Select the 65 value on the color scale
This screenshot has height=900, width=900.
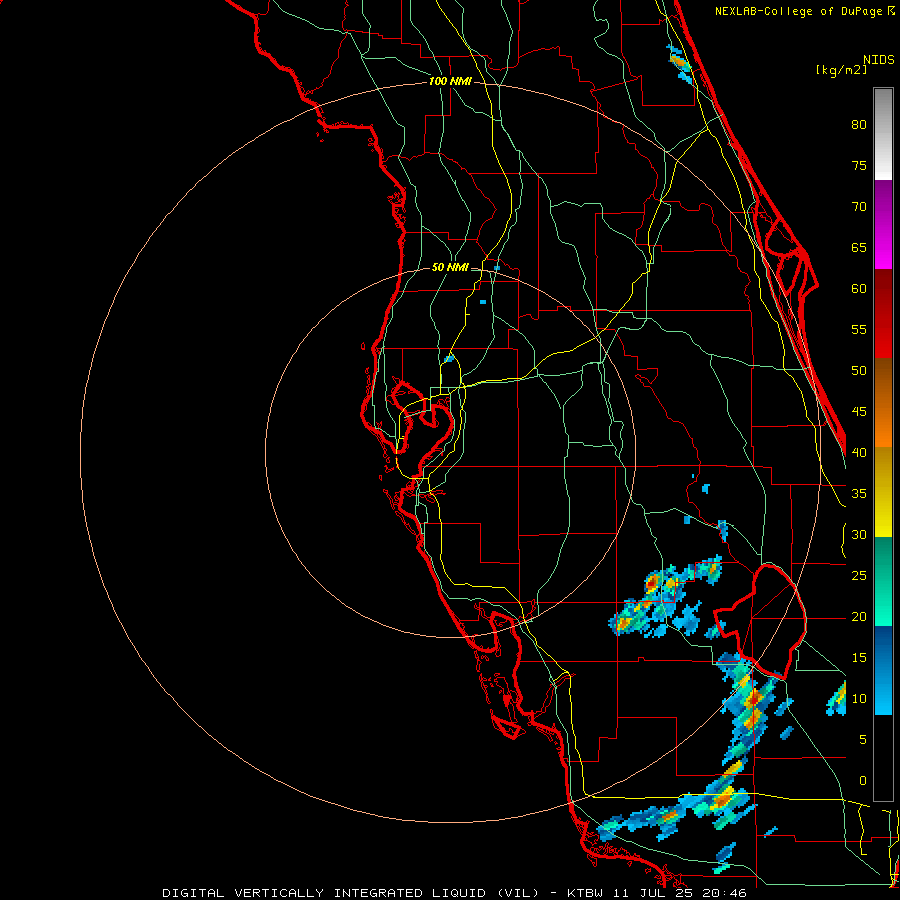pos(859,248)
